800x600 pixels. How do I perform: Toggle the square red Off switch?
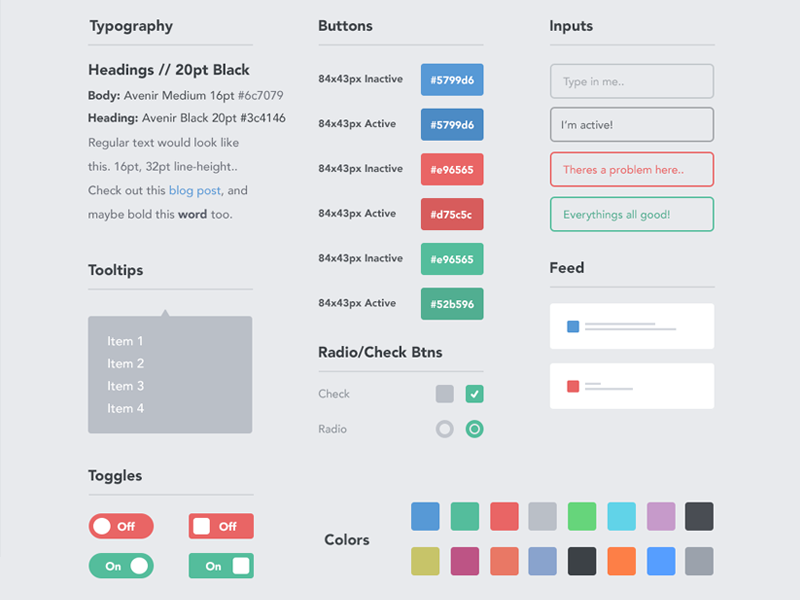(x=221, y=526)
